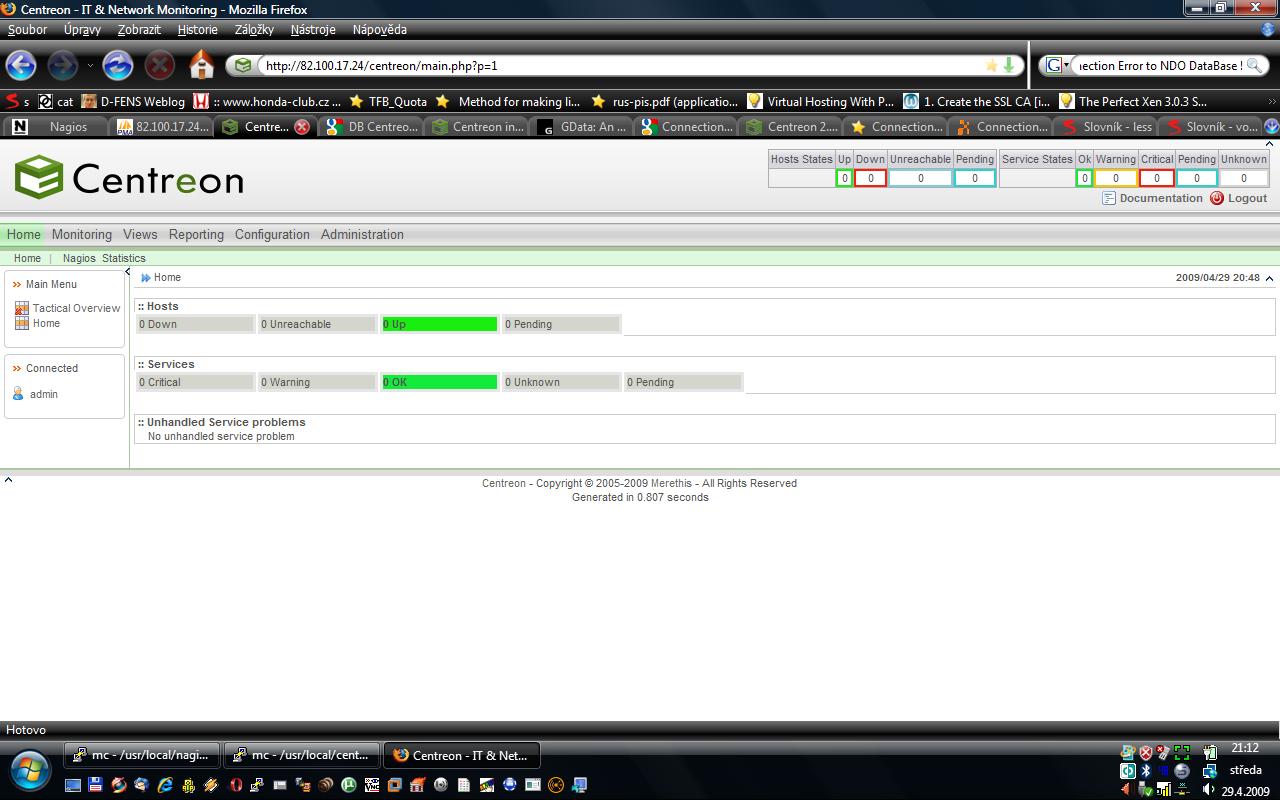This screenshot has height=800, width=1280.
Task: Open the Nástroje menu
Action: pyautogui.click(x=313, y=30)
